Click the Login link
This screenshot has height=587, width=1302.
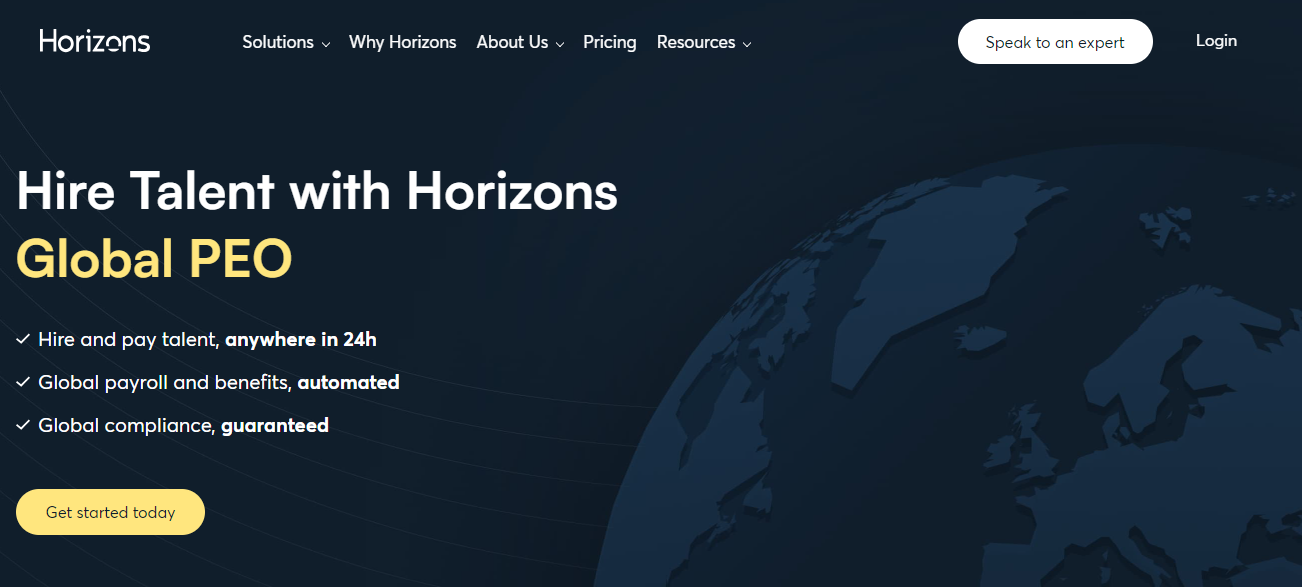pyautogui.click(x=1216, y=41)
